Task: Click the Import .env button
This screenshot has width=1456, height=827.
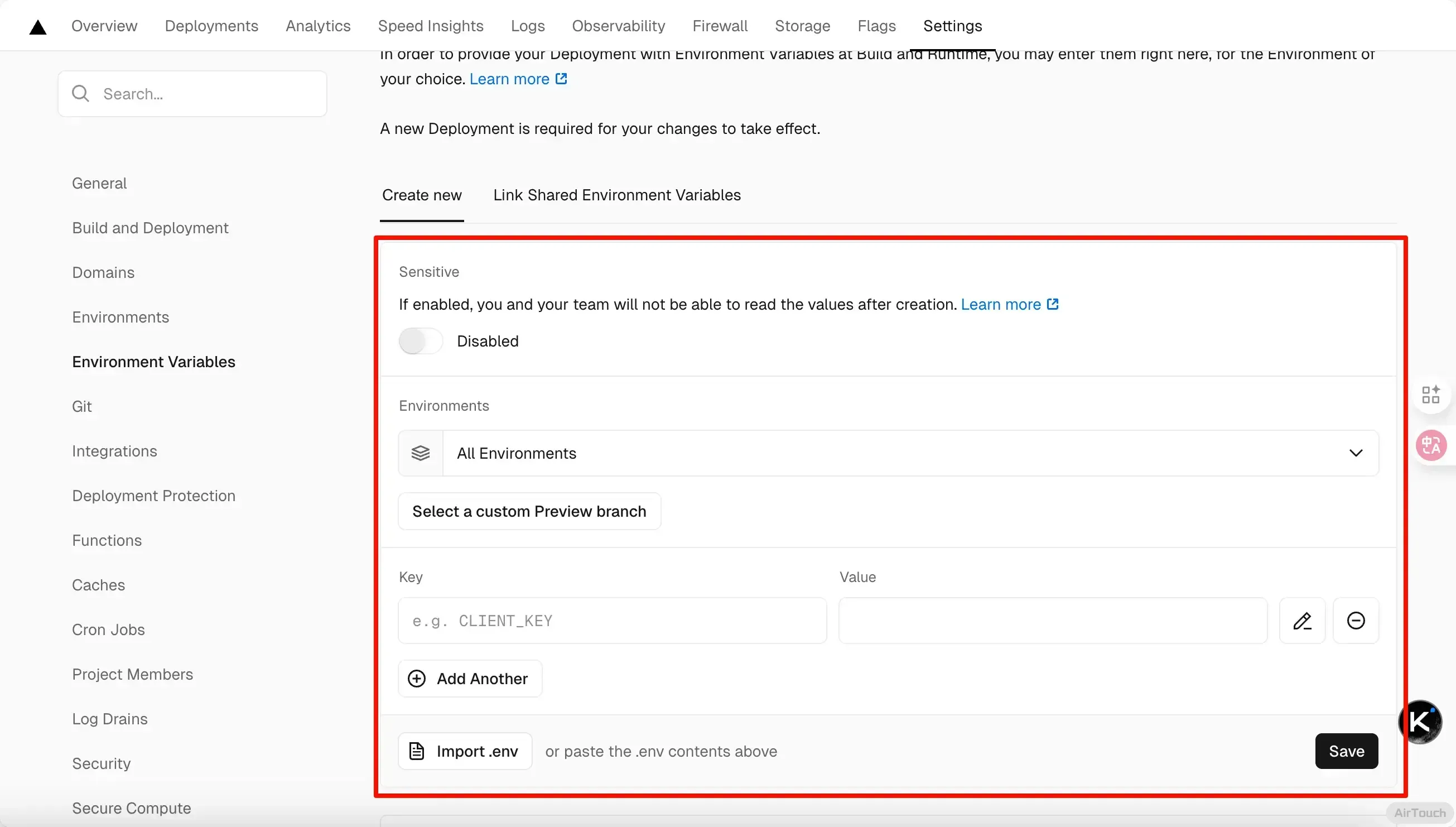Action: coord(465,751)
